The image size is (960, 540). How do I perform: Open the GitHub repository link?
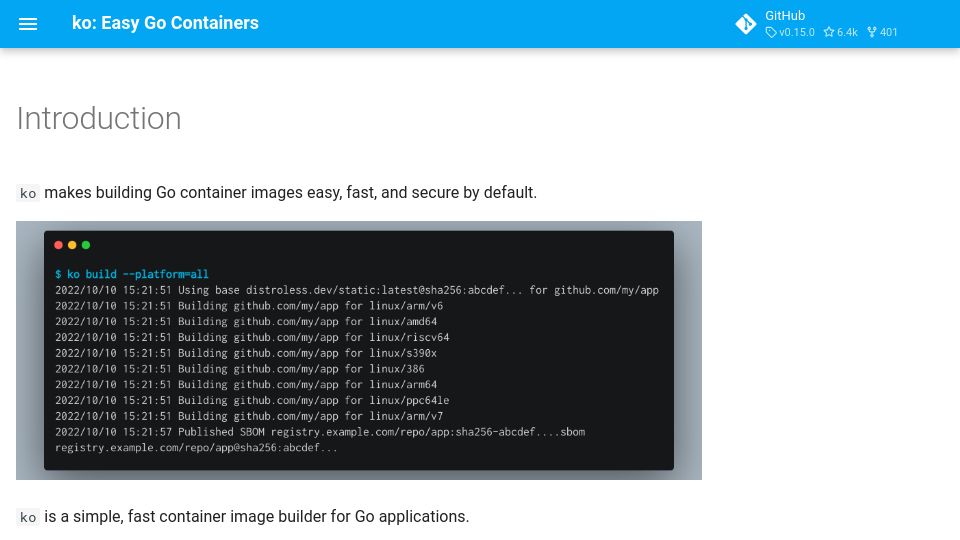[819, 24]
